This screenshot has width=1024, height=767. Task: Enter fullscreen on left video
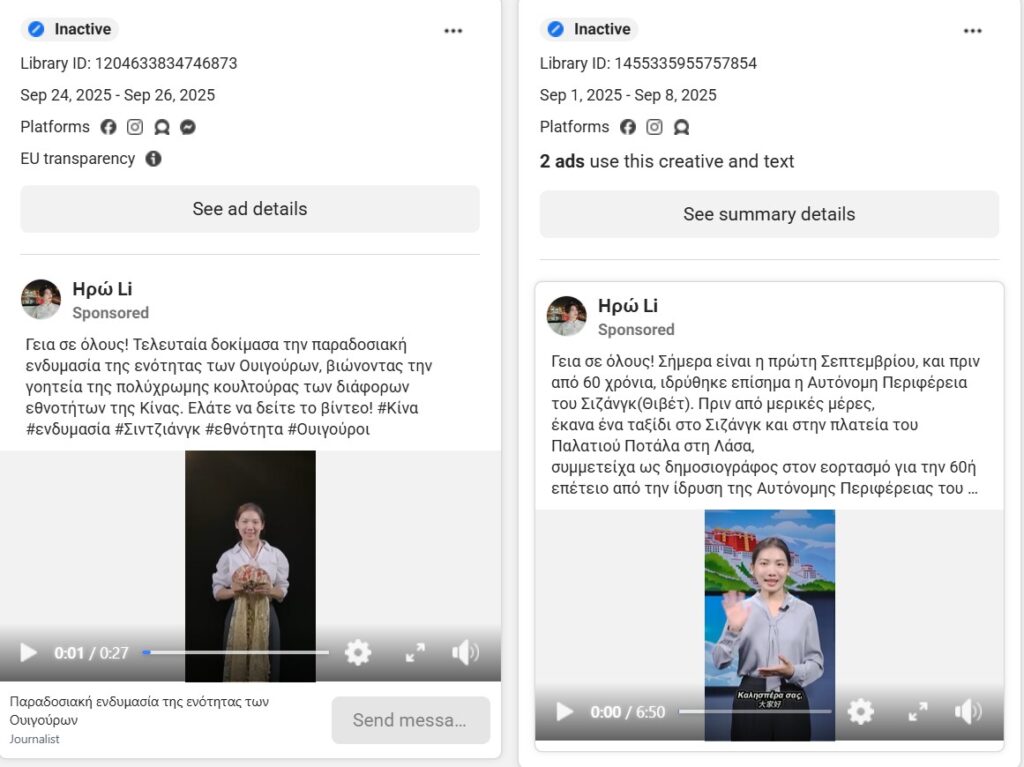(415, 653)
